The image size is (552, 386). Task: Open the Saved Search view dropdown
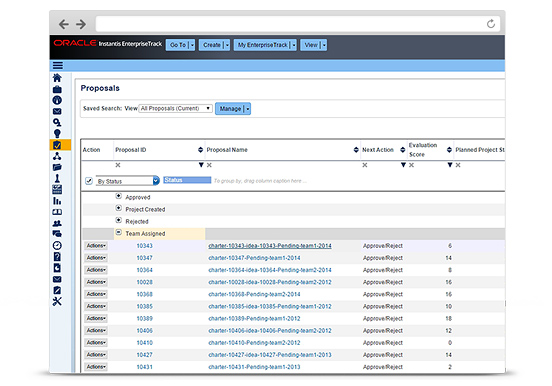175,108
